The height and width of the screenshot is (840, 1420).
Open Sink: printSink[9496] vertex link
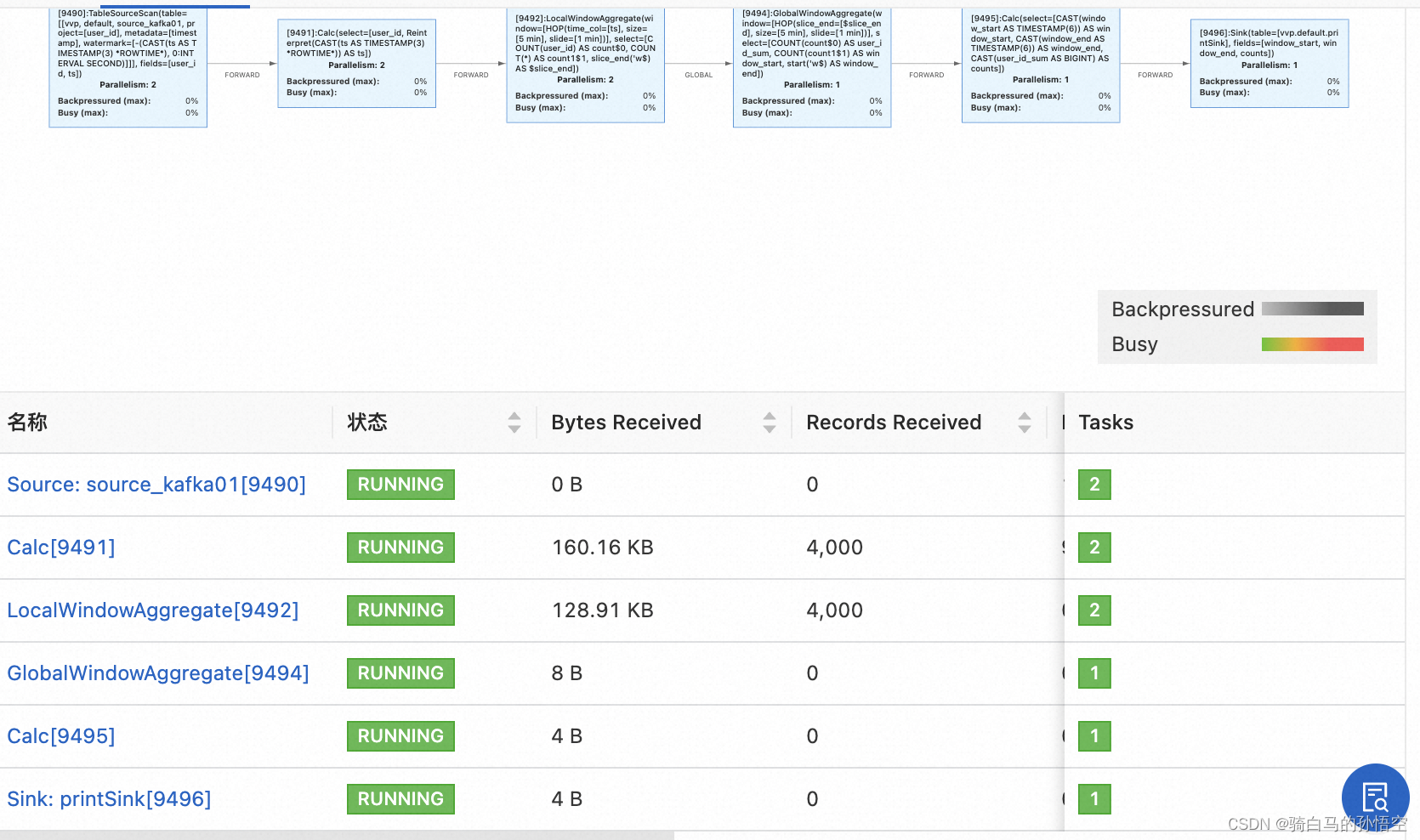(109, 799)
